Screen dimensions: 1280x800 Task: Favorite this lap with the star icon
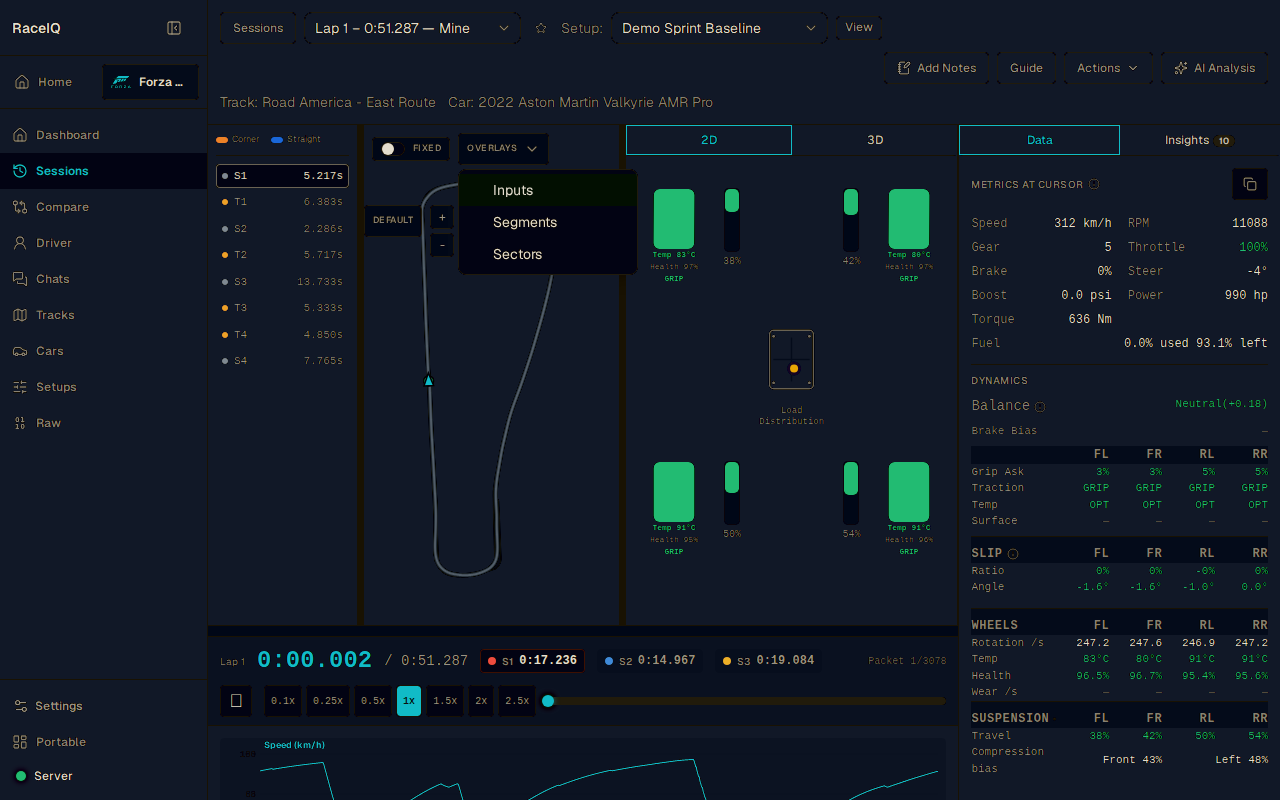click(541, 28)
